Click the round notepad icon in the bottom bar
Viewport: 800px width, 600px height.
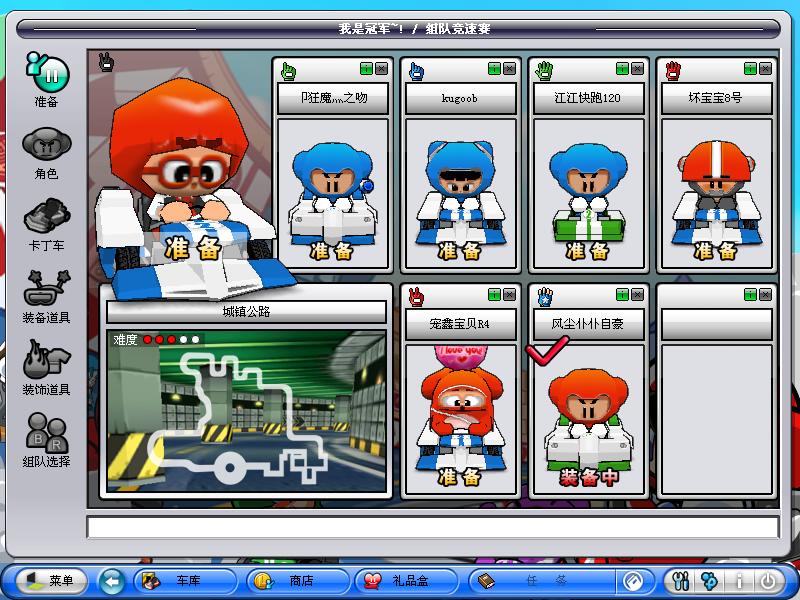coord(635,581)
